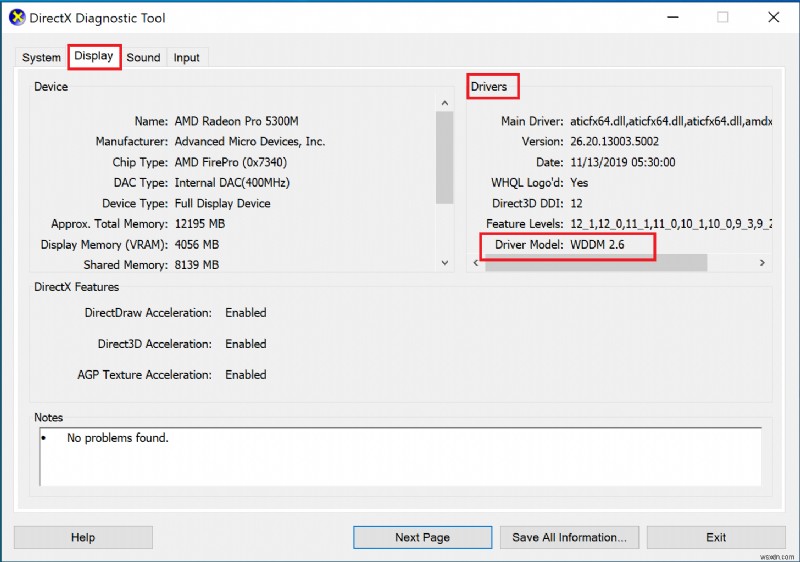Click 'Advanced Micro Devices, Inc.' manufacturer value

click(x=249, y=142)
